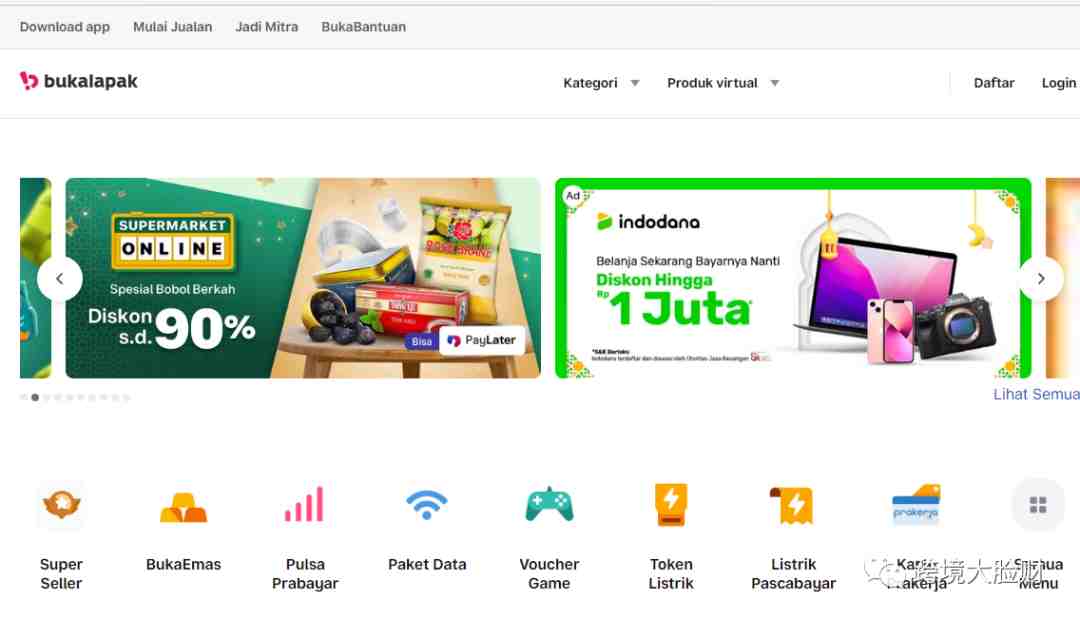This screenshot has width=1080, height=619.
Task: Select the Voucher Game controller icon
Action: coord(549,505)
